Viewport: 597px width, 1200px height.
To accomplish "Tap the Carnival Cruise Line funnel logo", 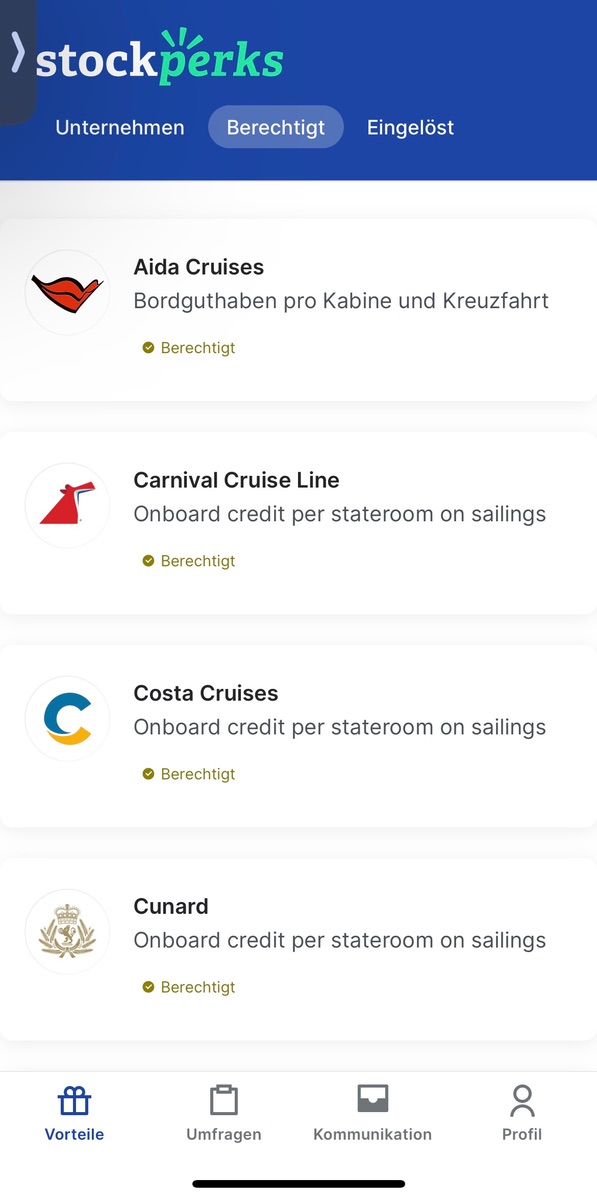I will [68, 505].
